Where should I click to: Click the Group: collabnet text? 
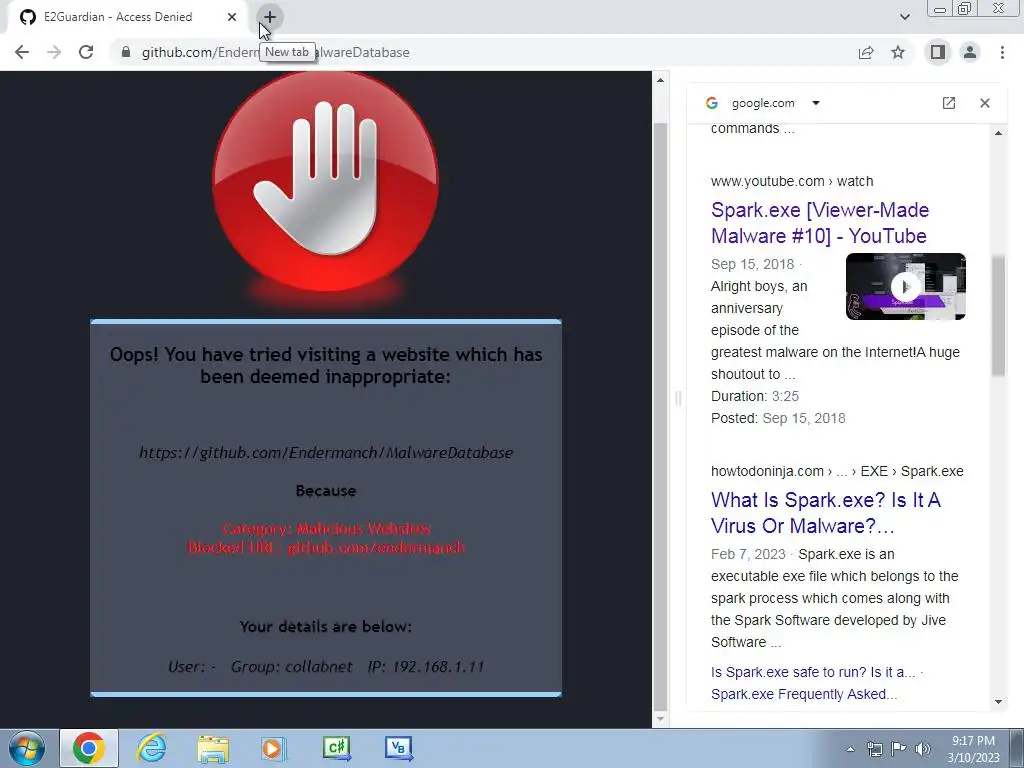291,667
